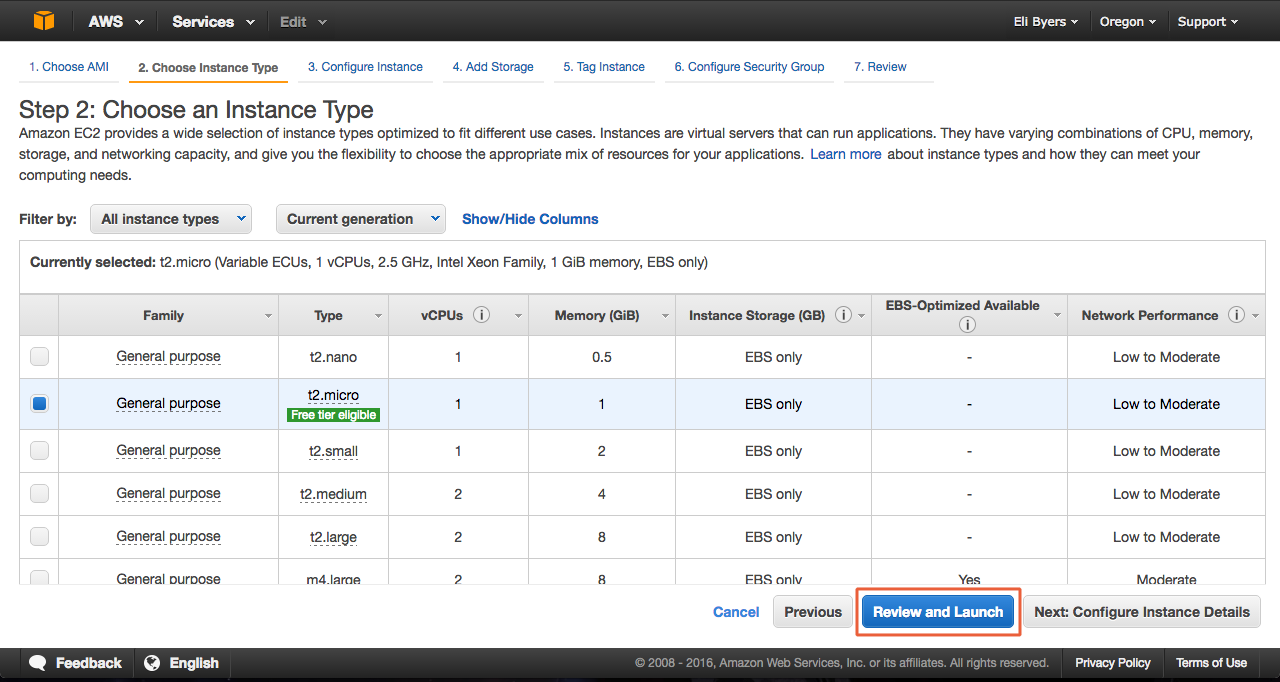Select the 2. Choose Instance Type tab
The width and height of the screenshot is (1280, 682).
(x=208, y=68)
